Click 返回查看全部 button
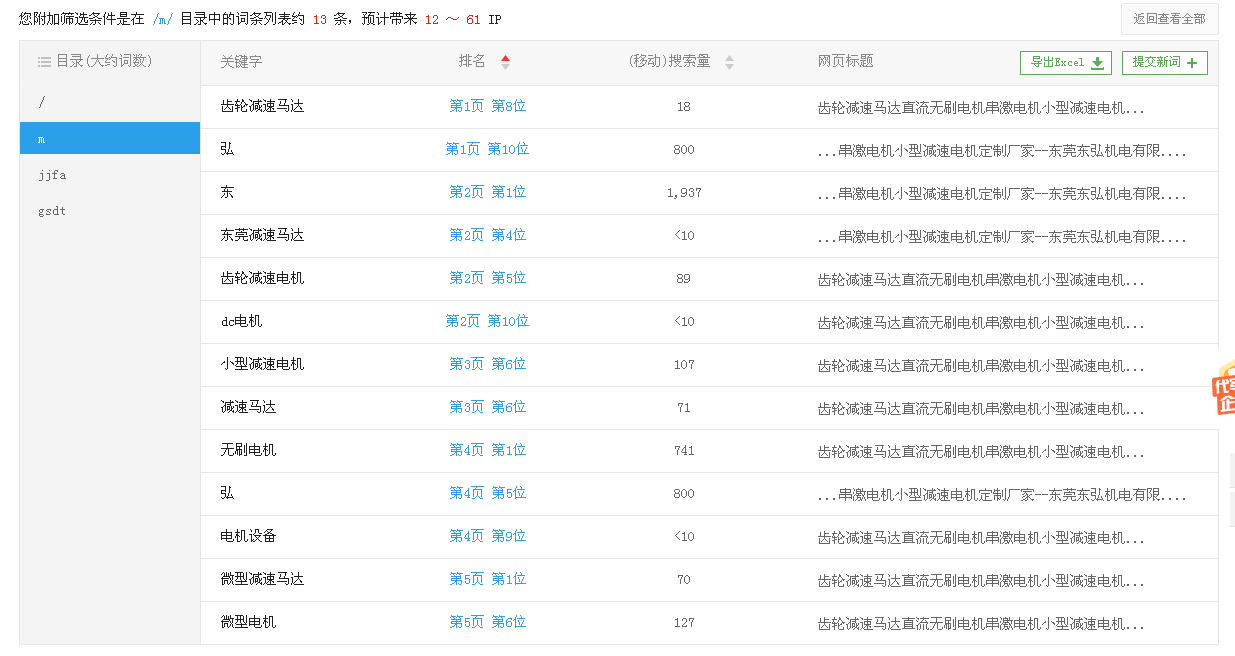 click(x=1169, y=19)
